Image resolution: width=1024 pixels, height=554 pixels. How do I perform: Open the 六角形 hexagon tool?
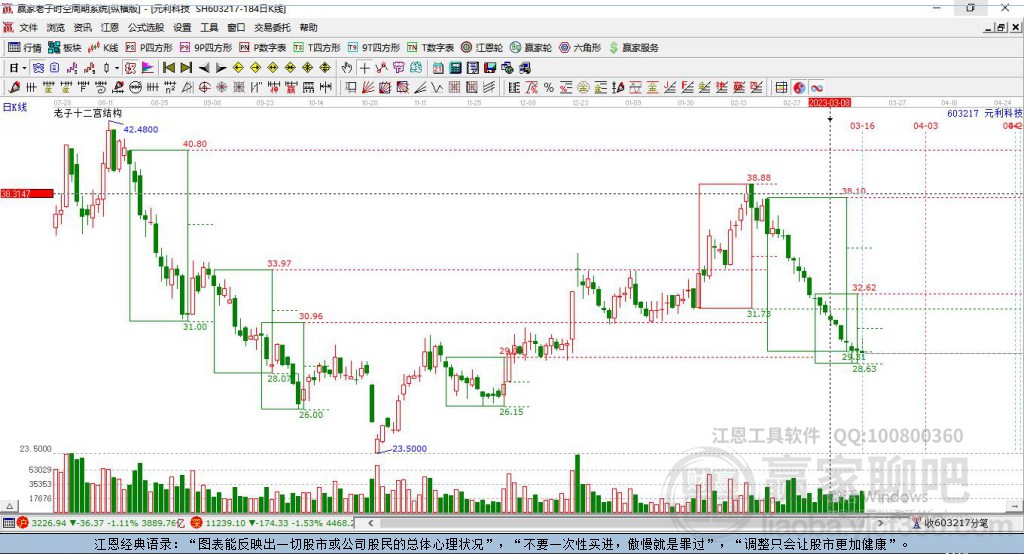[x=581, y=48]
